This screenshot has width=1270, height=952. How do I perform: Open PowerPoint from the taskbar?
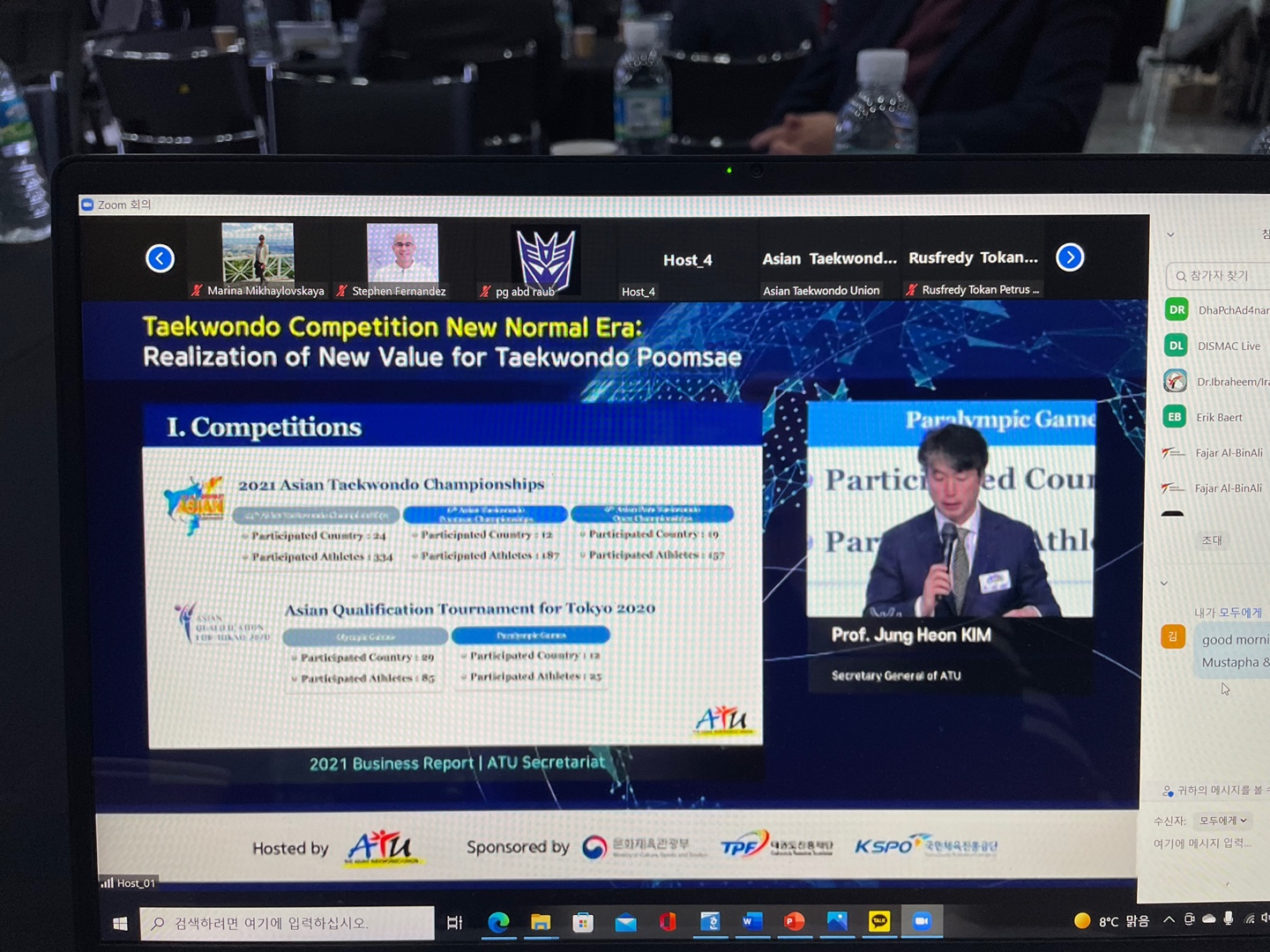795,922
